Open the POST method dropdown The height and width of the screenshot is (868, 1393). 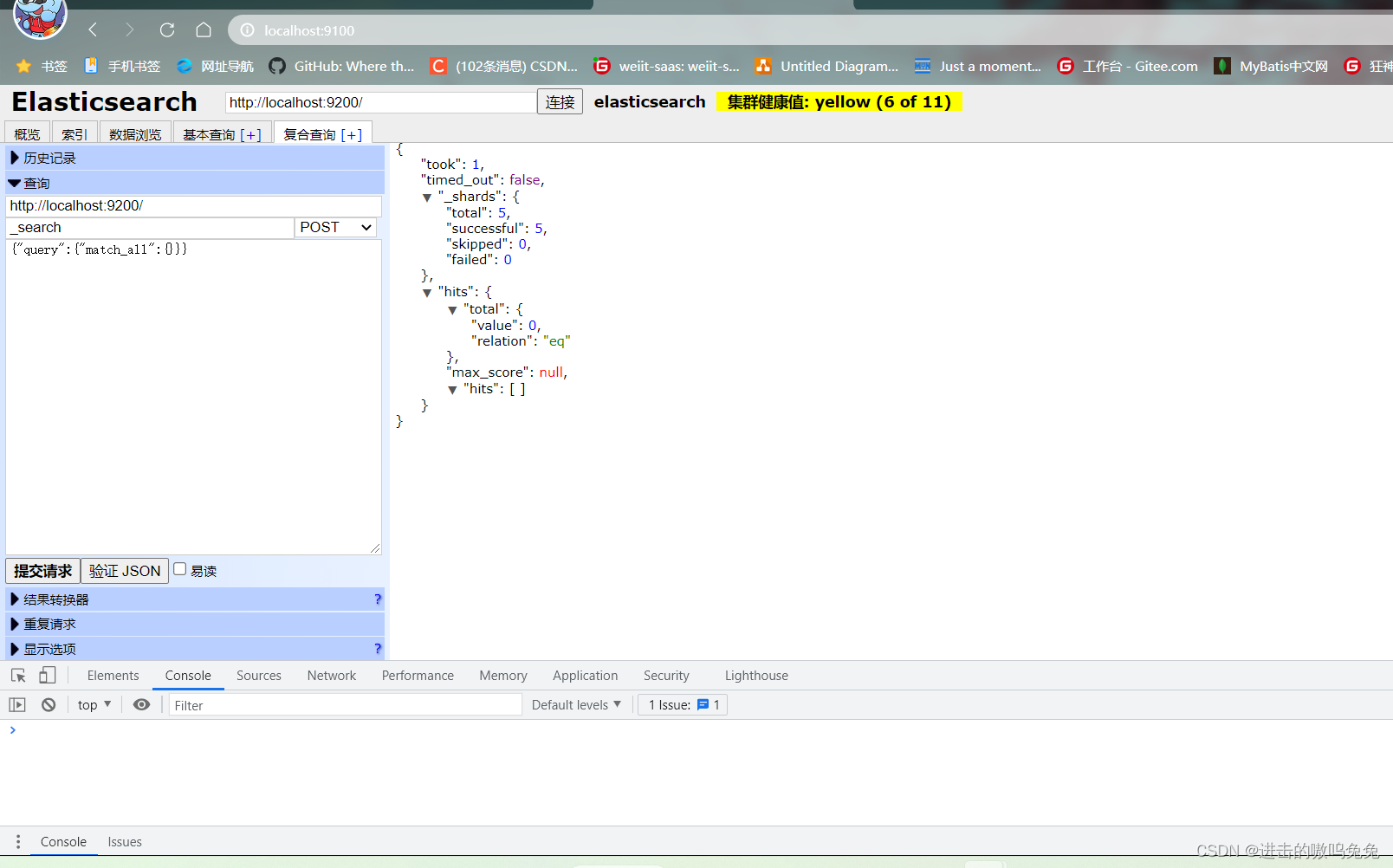click(x=335, y=227)
